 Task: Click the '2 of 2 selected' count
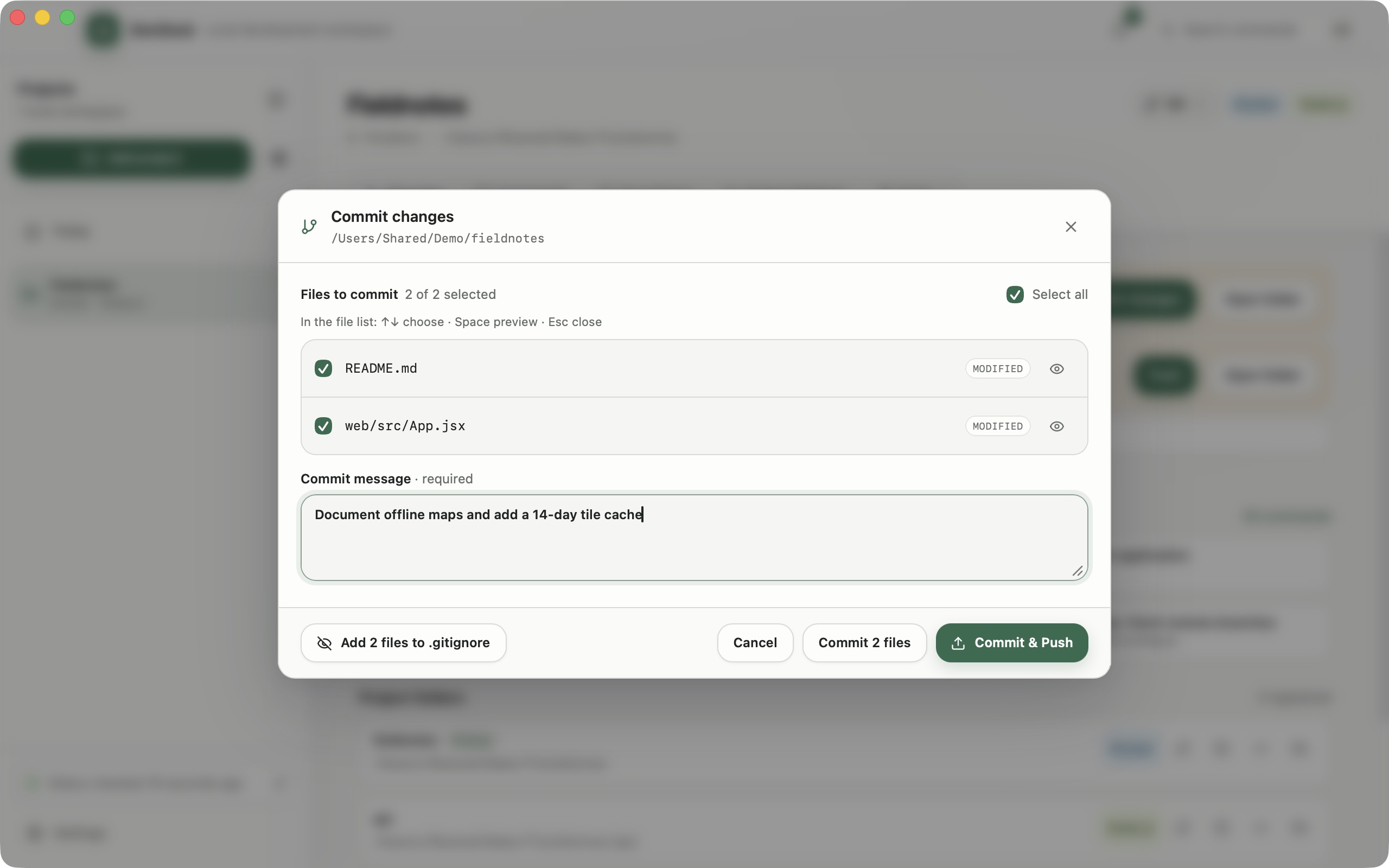450,295
